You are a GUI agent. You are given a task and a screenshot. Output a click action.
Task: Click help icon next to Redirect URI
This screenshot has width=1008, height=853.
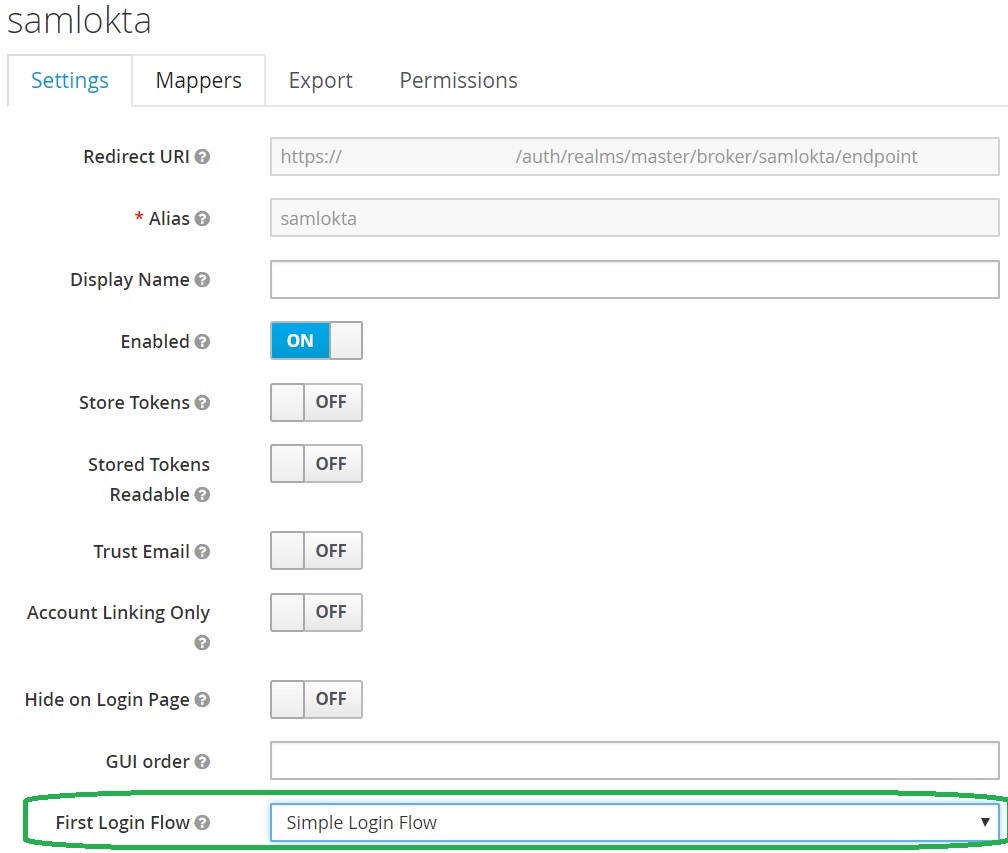point(202,158)
